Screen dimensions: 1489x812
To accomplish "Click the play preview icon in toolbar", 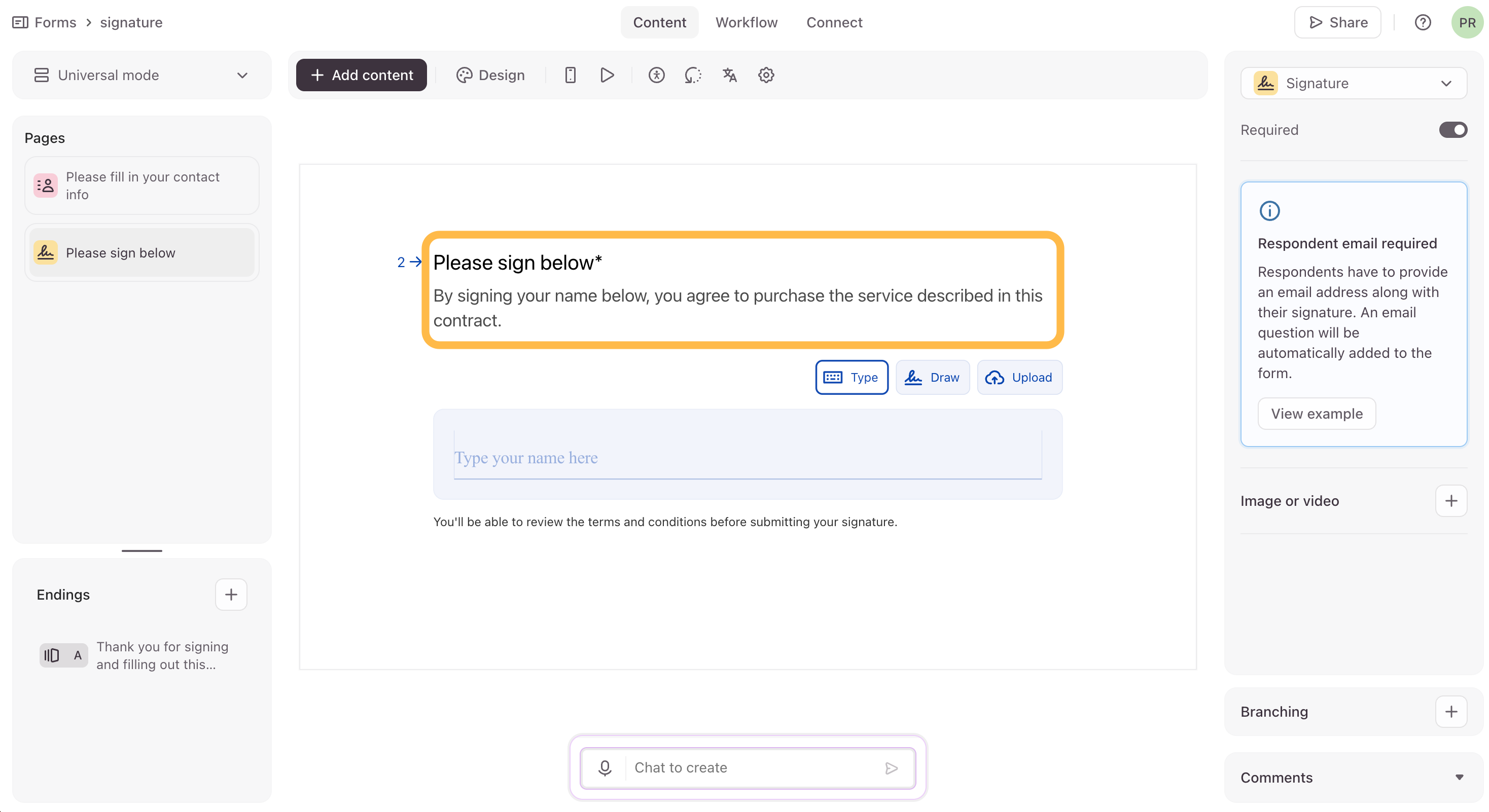I will point(607,75).
